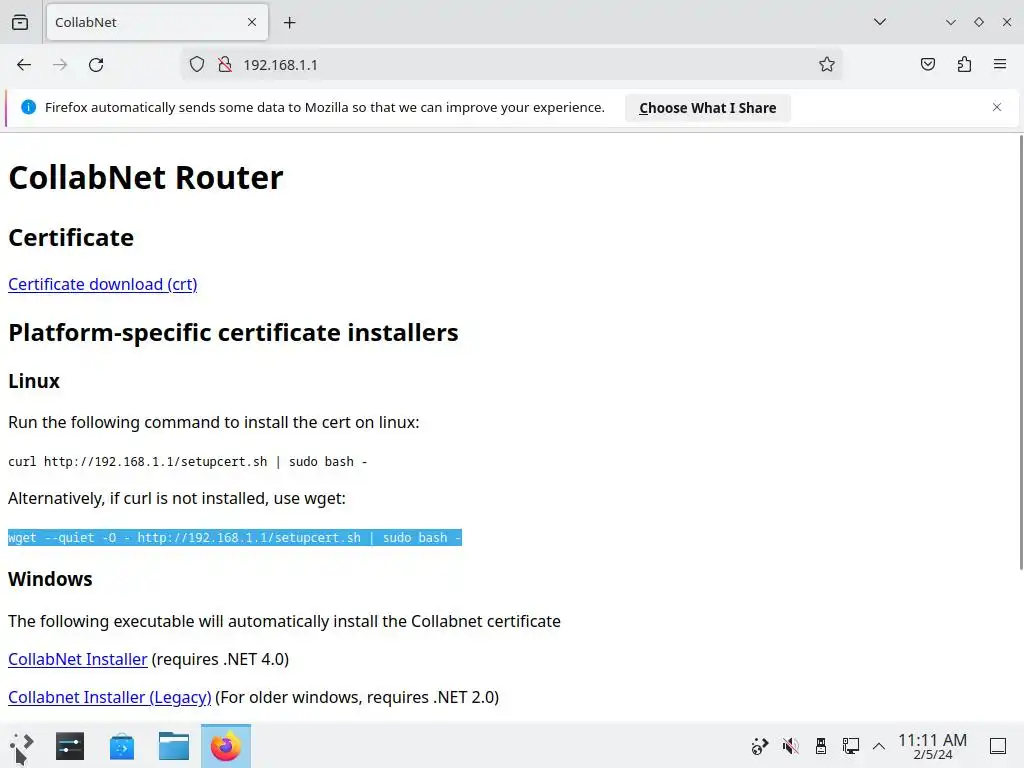The height and width of the screenshot is (768, 1024).
Task: Click the info icon in notification bar
Action: (x=28, y=107)
